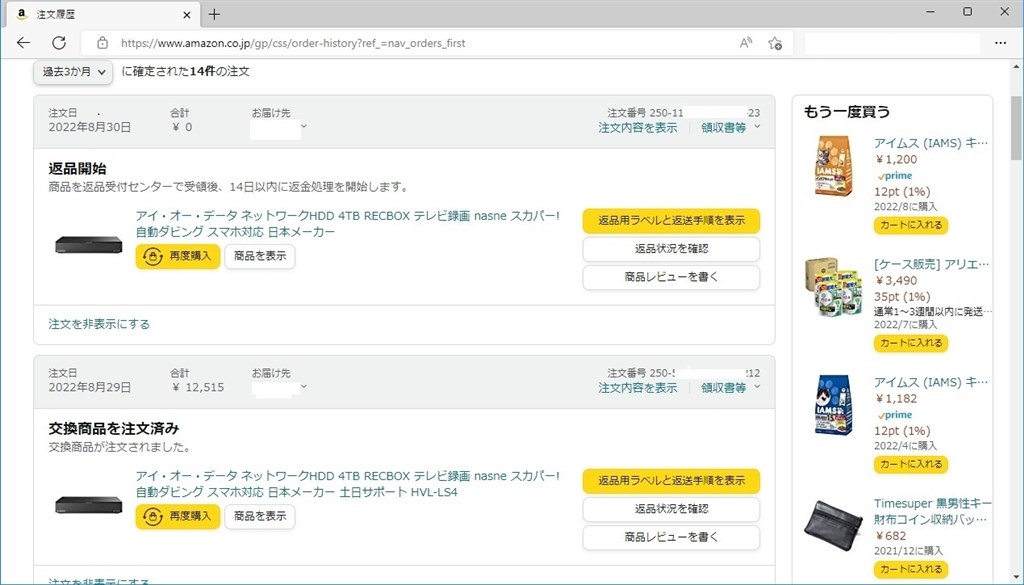
Task: Go back using the browser back arrow
Action: [x=24, y=43]
